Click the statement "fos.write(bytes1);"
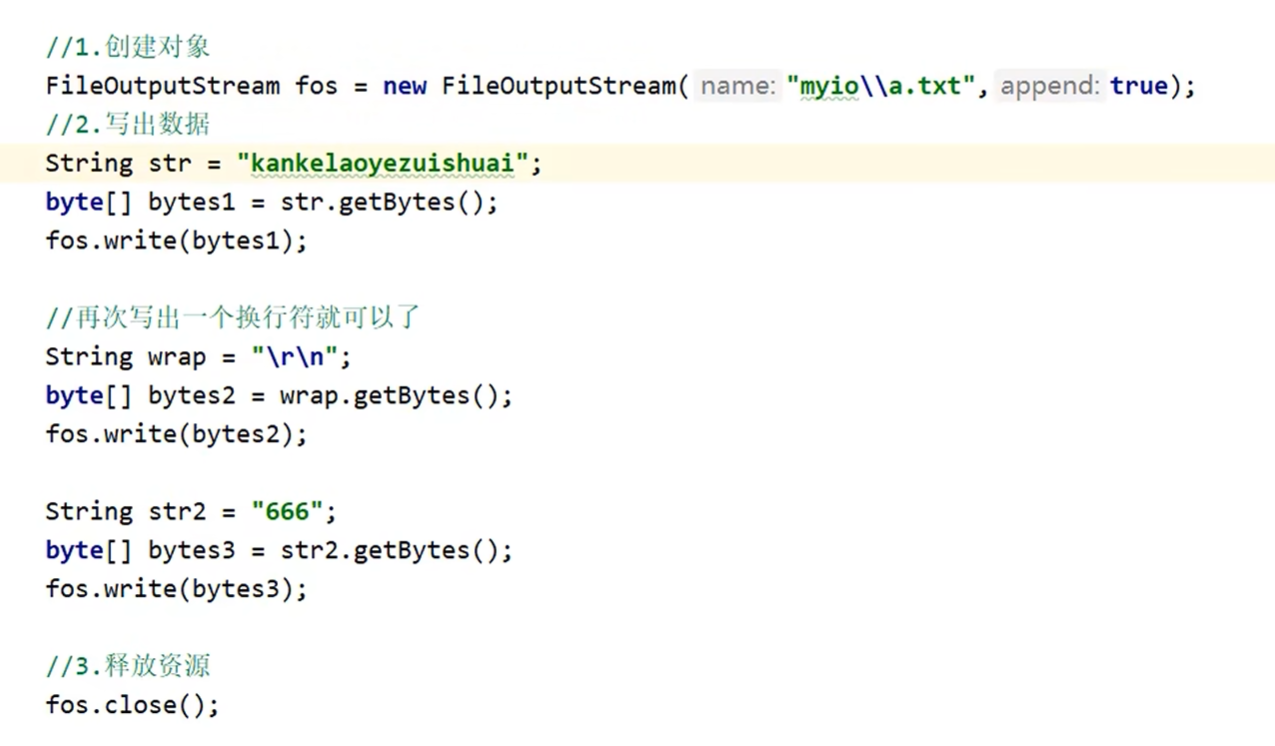1275x746 pixels. [x=176, y=241]
